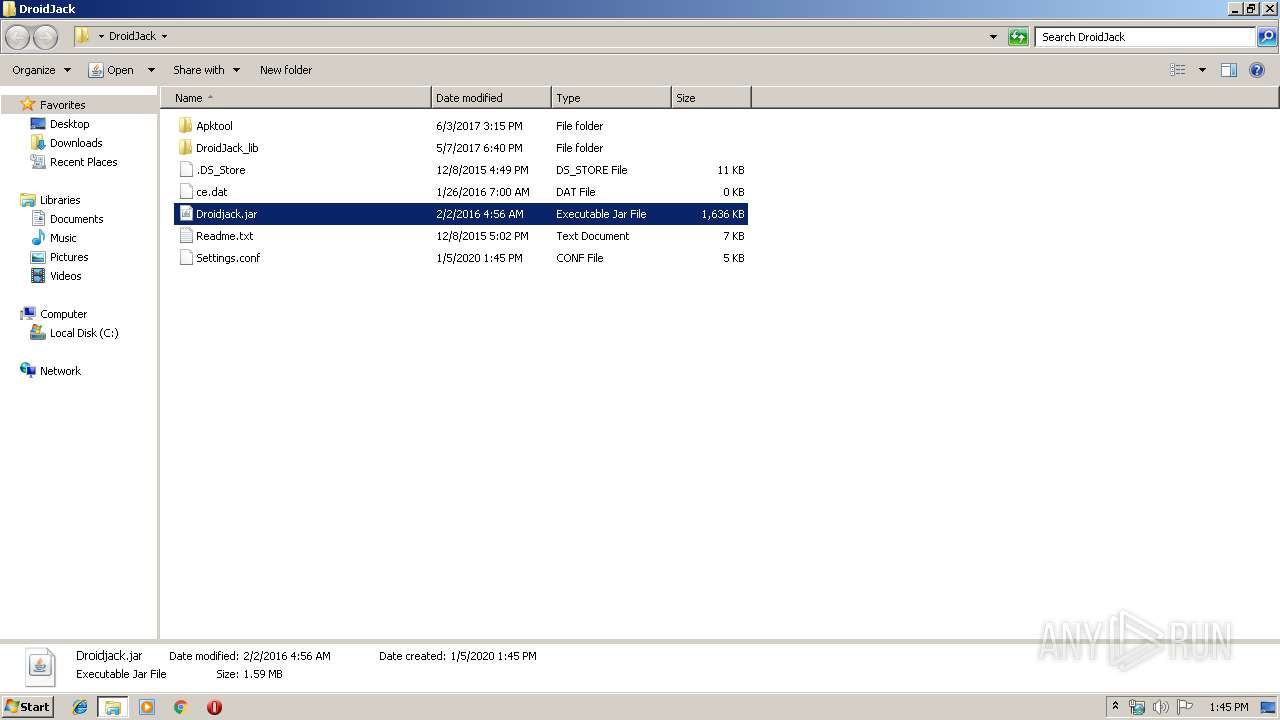This screenshot has width=1280, height=720.
Task: Select the .DS_Store file name
Action: pos(220,170)
